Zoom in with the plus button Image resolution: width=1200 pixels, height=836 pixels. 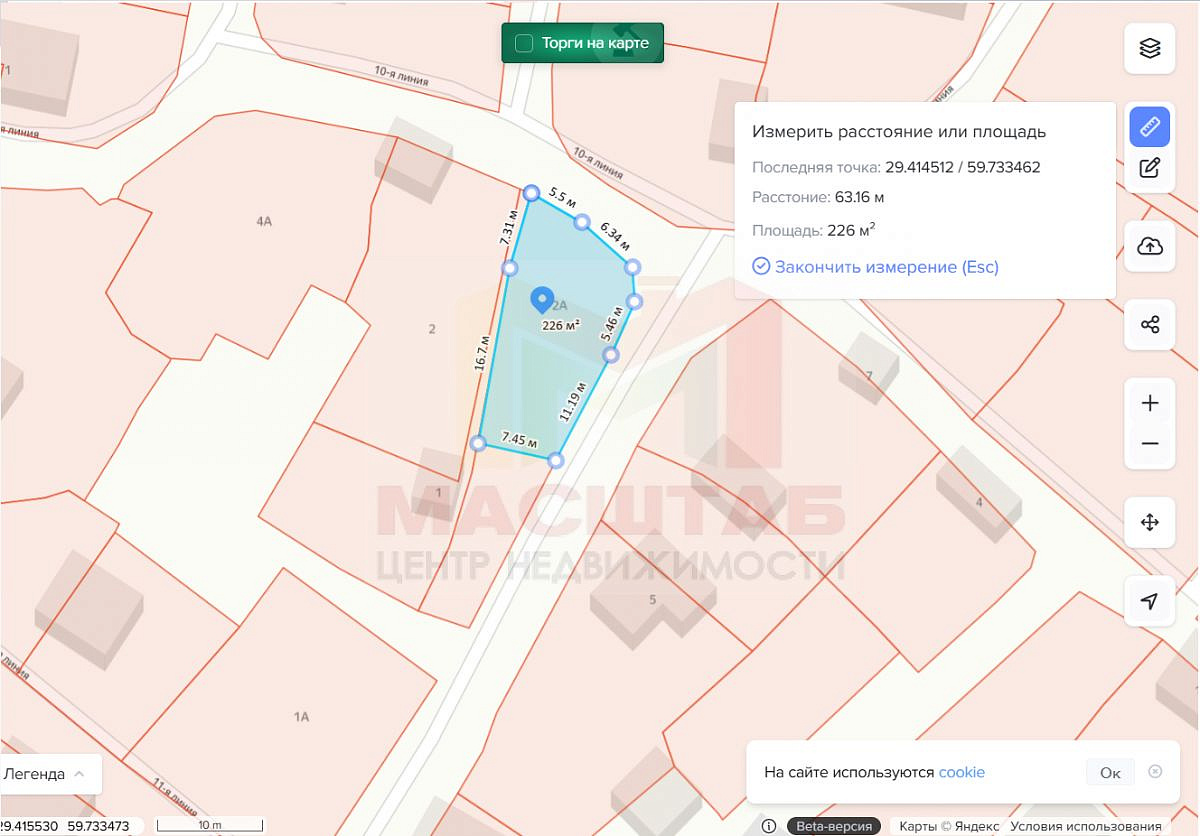1150,403
